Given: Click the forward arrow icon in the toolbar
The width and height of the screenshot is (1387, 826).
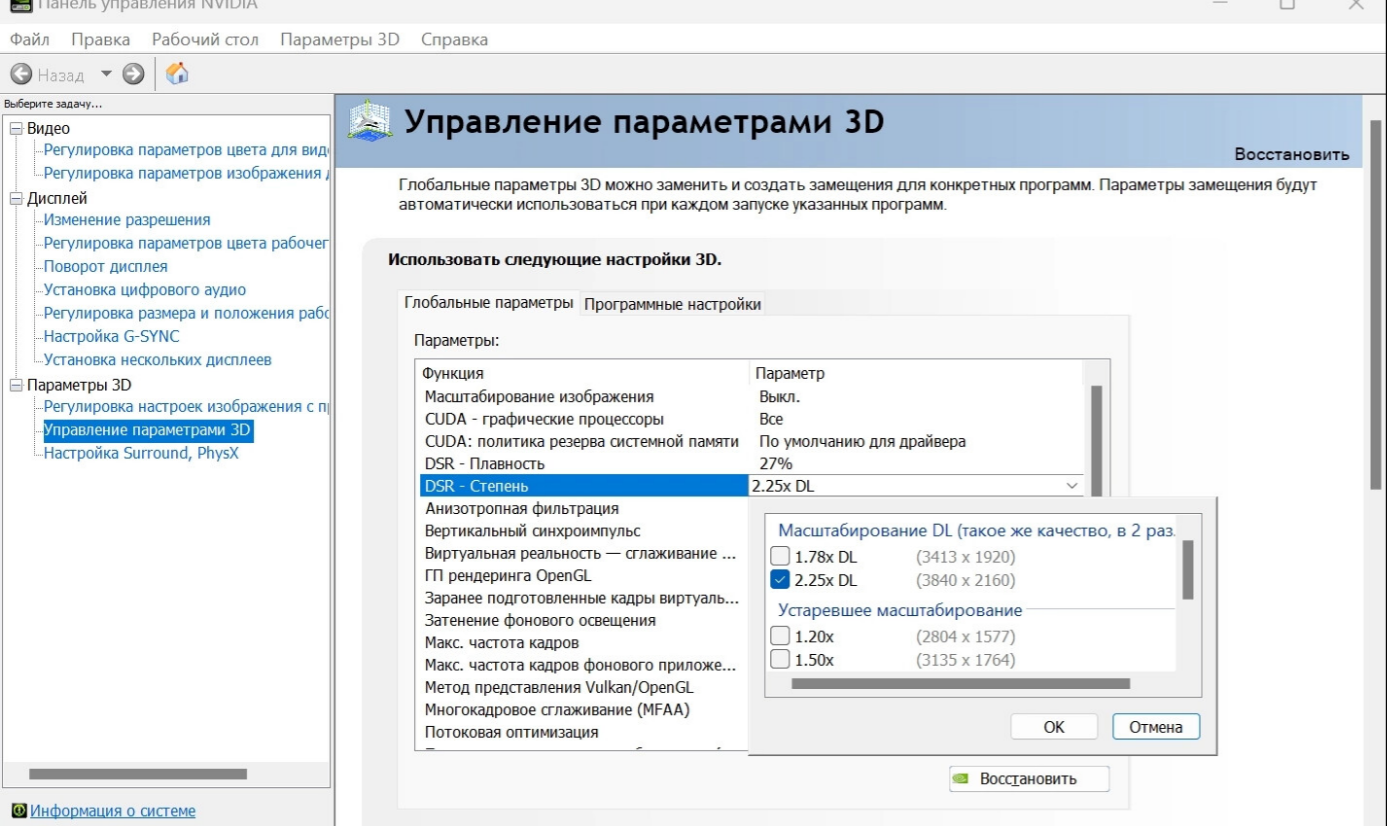Looking at the screenshot, I should click(x=133, y=74).
